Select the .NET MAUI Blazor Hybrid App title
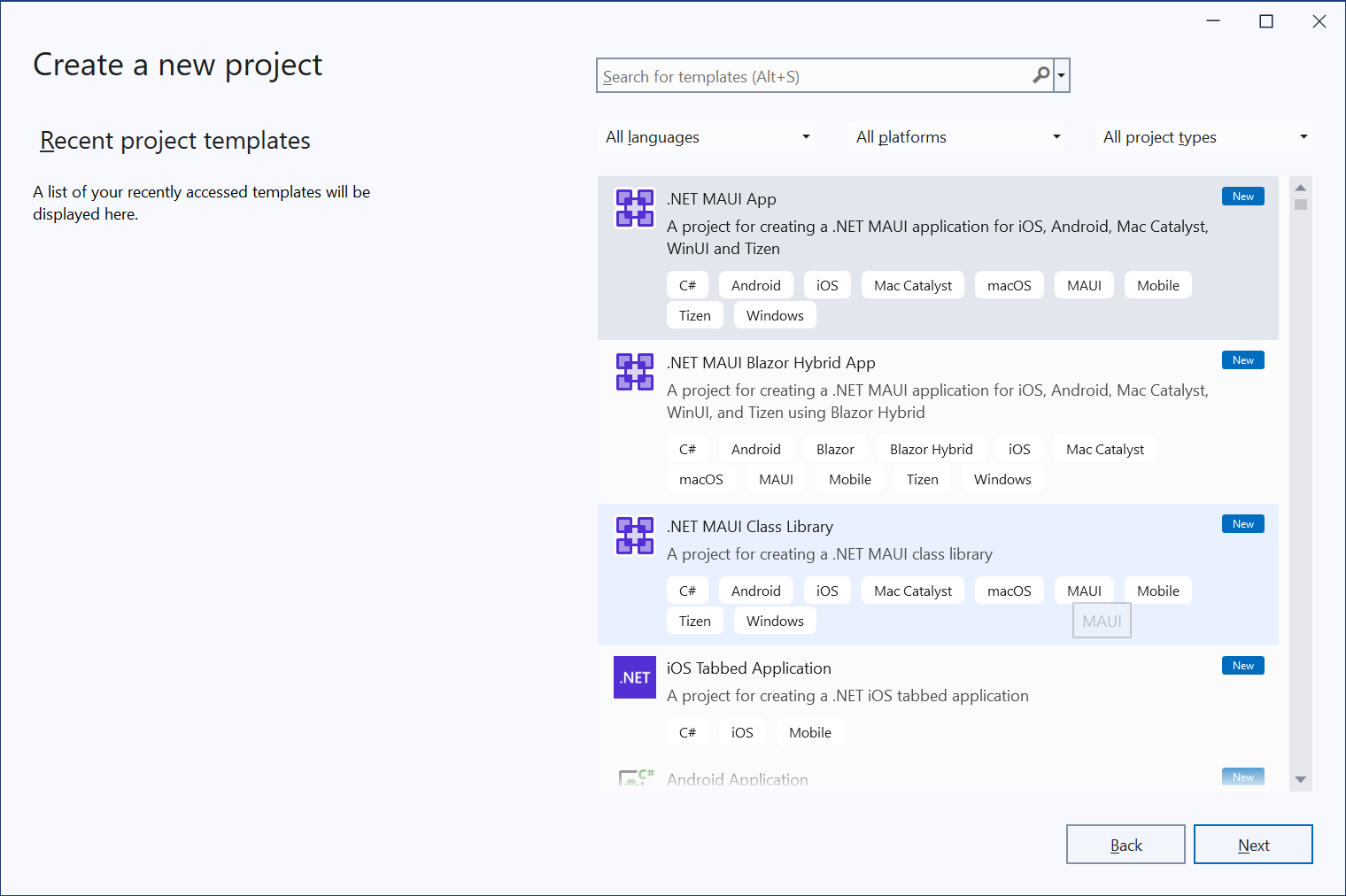Image resolution: width=1346 pixels, height=896 pixels. pos(771,363)
